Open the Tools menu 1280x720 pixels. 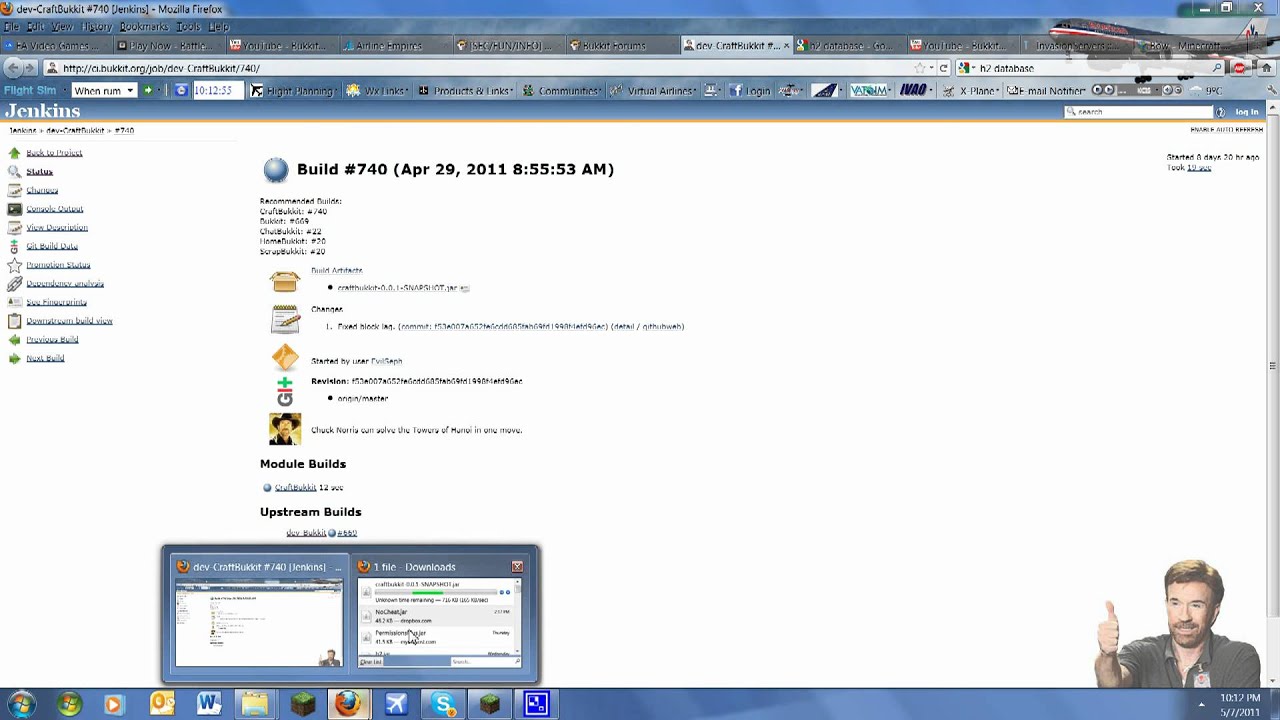(188, 26)
